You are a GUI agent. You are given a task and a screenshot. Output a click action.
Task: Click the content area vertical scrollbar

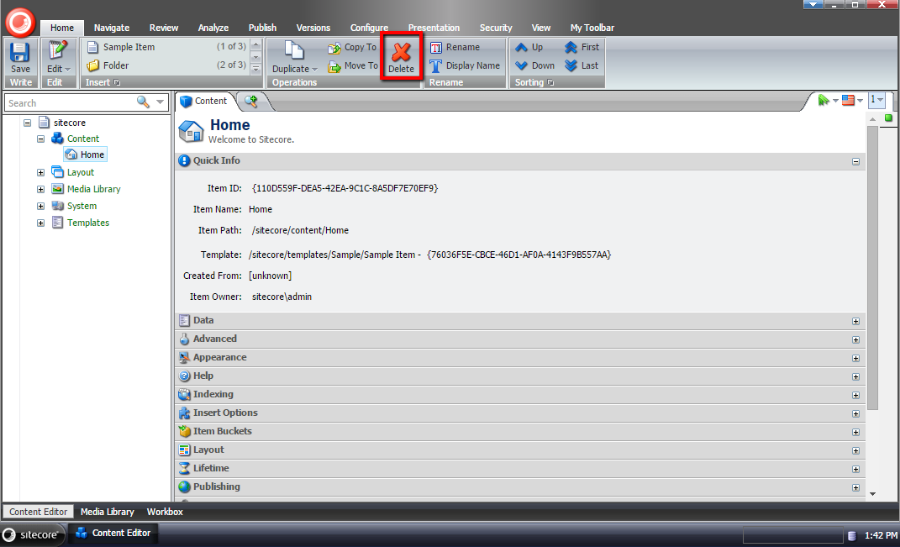[x=872, y=267]
